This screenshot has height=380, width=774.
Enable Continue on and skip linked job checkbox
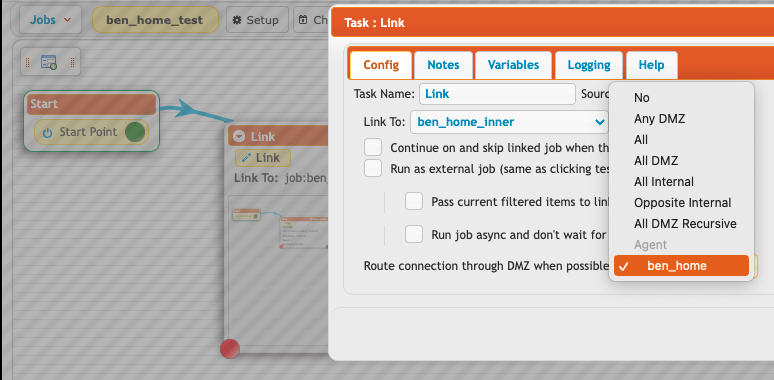tap(373, 148)
